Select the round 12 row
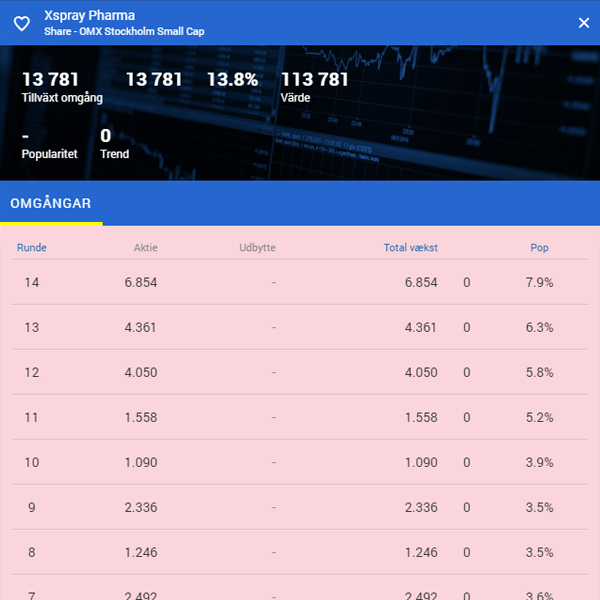Image resolution: width=600 pixels, height=600 pixels. point(300,373)
